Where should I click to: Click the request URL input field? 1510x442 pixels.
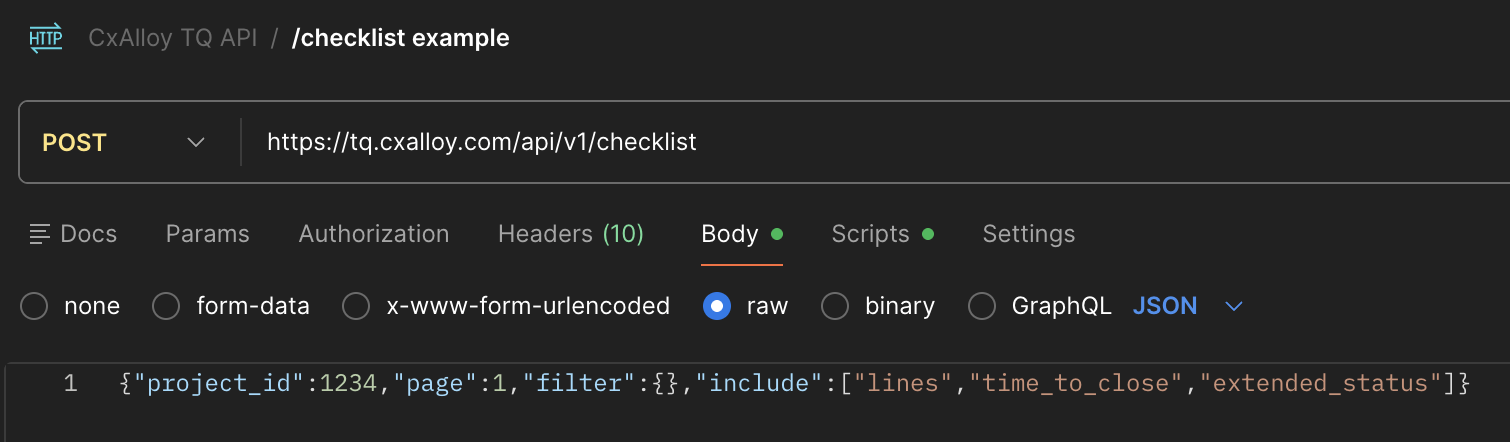800,143
